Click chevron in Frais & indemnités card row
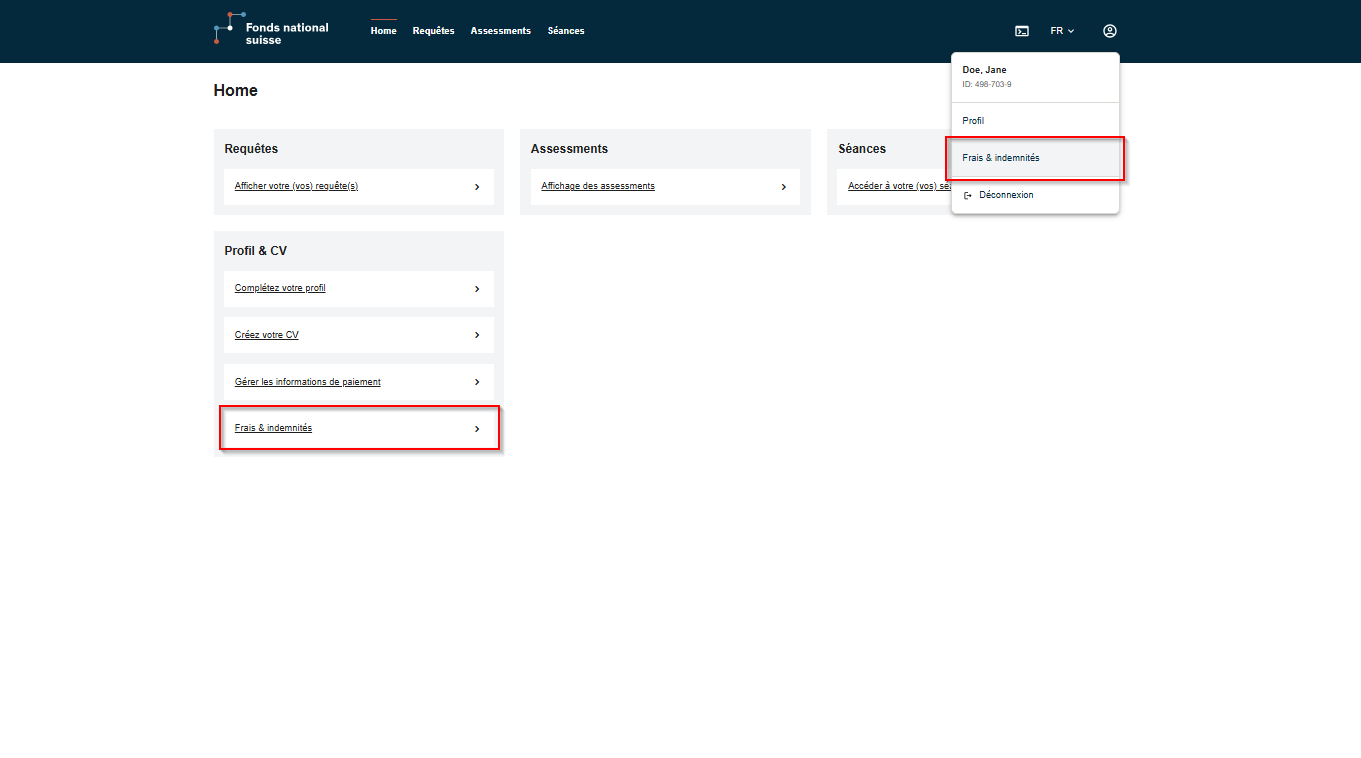This screenshot has width=1361, height=758. coord(477,429)
